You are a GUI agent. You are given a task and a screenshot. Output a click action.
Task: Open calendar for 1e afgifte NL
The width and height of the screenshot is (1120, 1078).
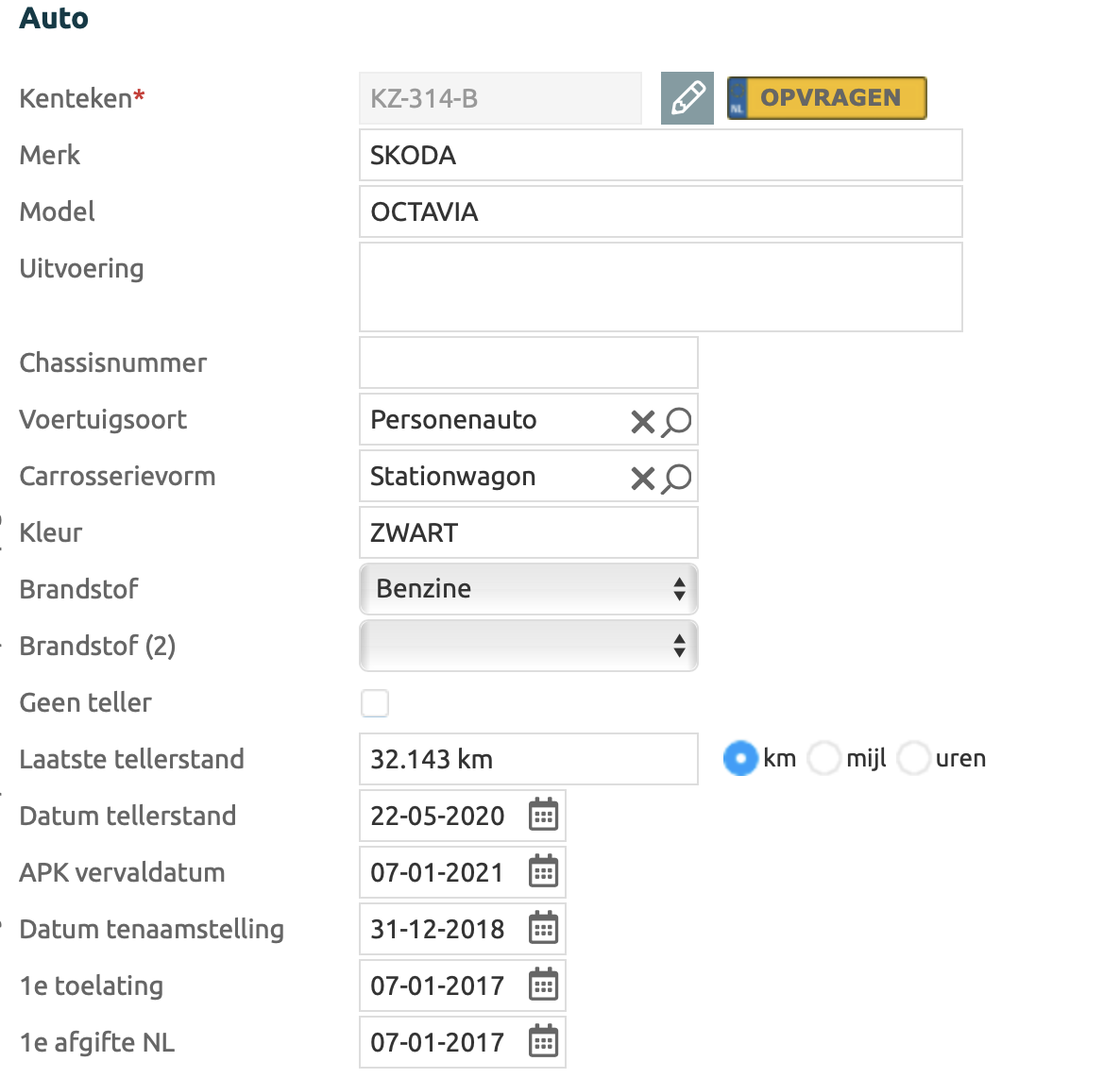pos(543,1042)
